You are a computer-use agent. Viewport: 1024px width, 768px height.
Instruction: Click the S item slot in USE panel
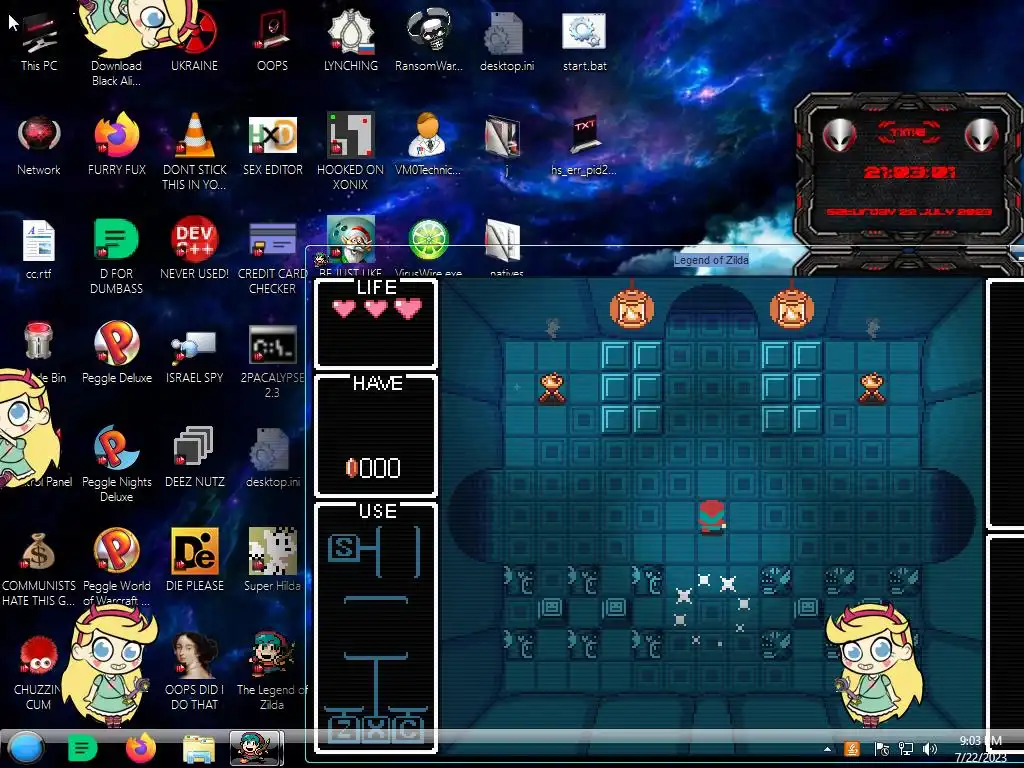tap(344, 549)
